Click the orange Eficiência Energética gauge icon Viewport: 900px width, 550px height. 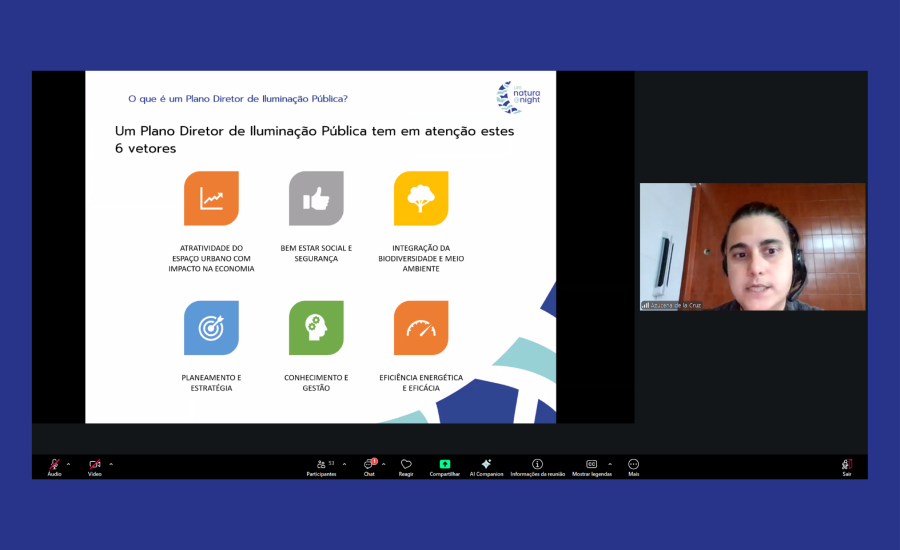420,328
